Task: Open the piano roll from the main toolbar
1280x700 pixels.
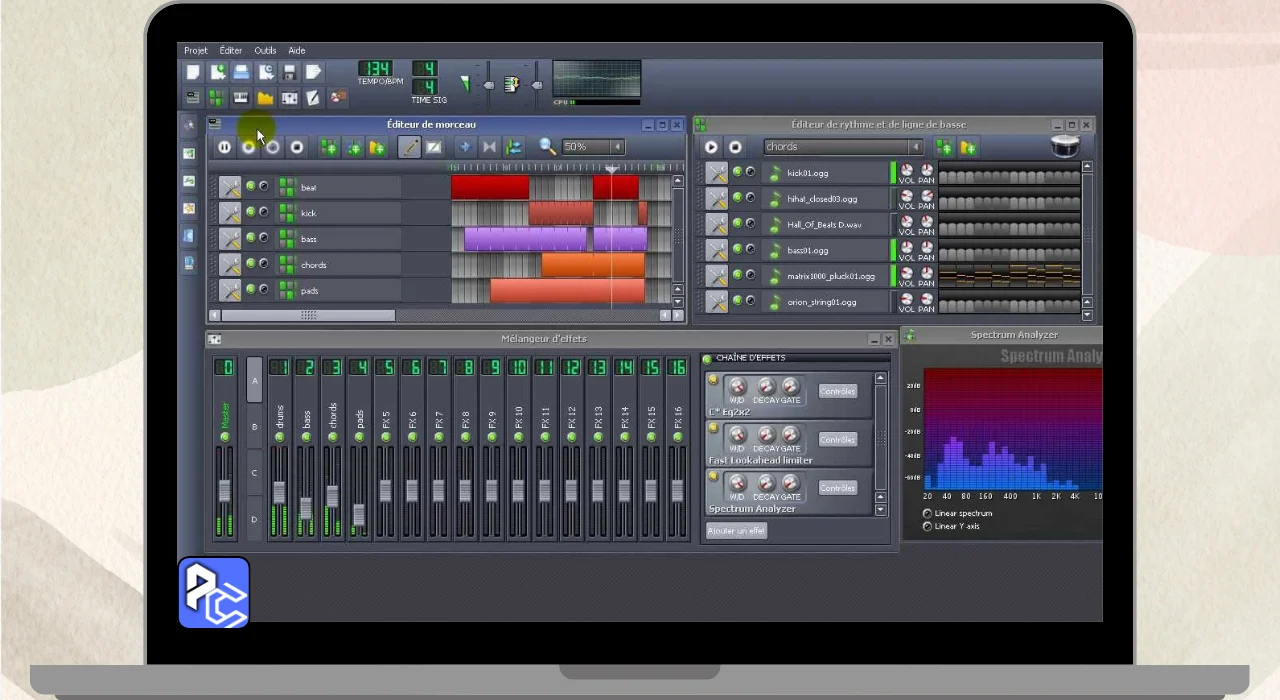Action: (x=241, y=98)
